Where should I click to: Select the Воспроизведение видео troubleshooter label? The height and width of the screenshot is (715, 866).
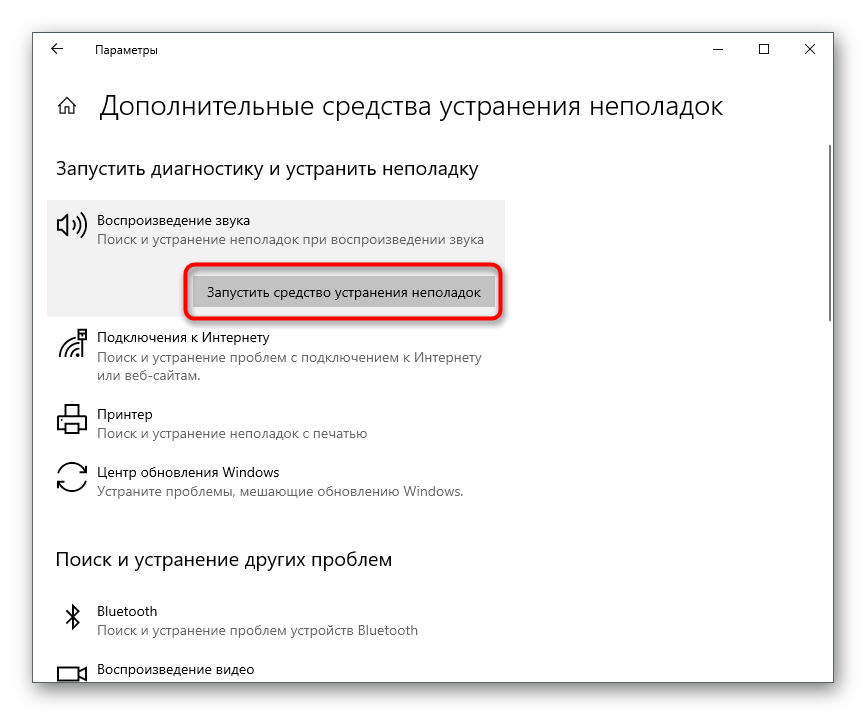(x=175, y=669)
